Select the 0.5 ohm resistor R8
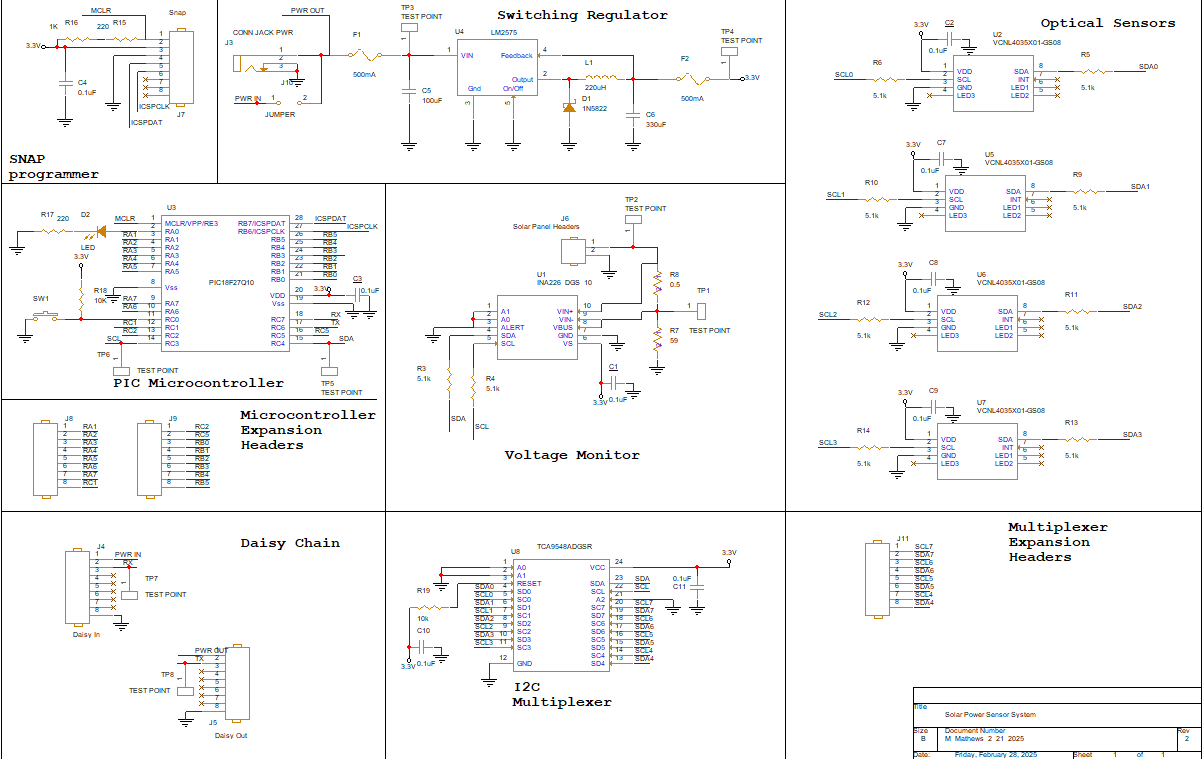The width and height of the screenshot is (1202, 759). (x=657, y=285)
